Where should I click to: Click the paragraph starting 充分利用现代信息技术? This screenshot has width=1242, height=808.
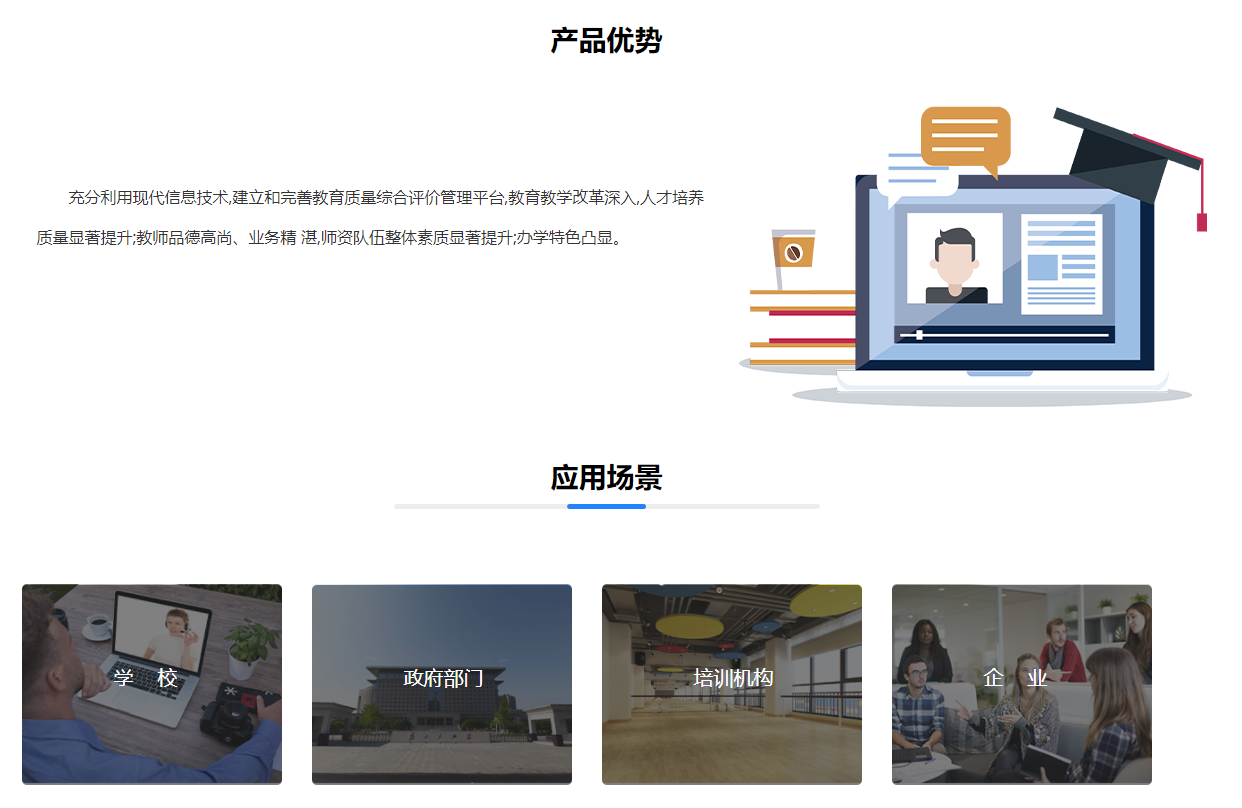click(370, 218)
